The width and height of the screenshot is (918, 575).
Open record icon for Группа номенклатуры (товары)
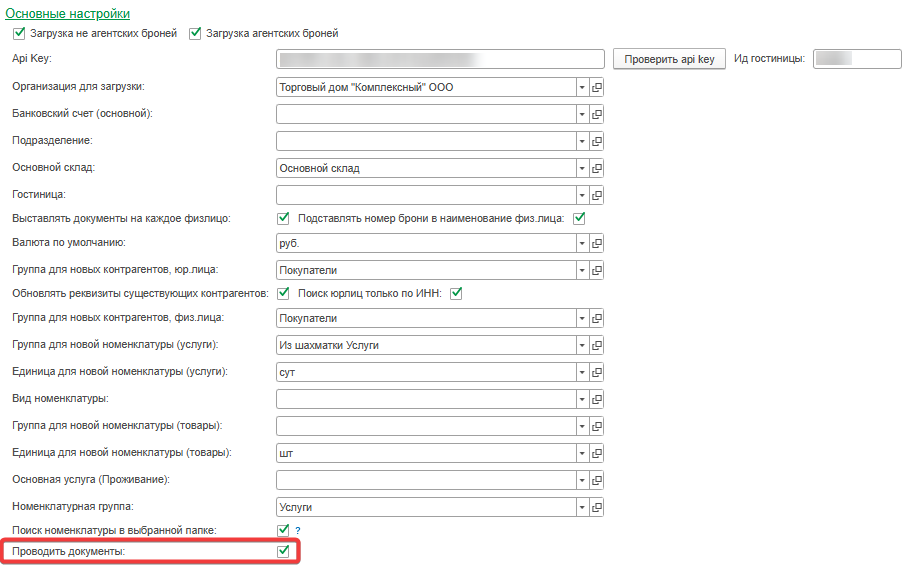[x=597, y=426]
